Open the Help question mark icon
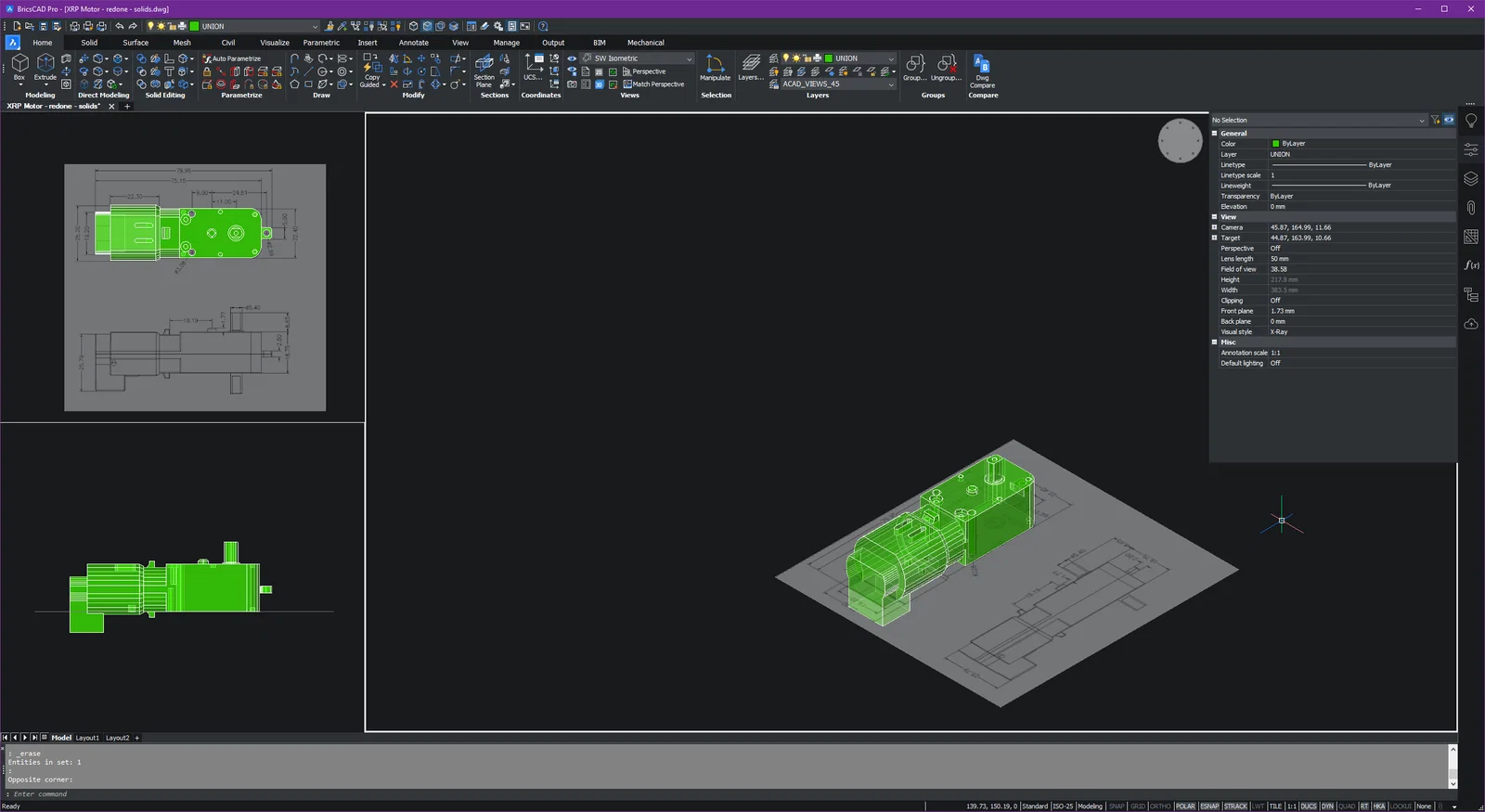This screenshot has height=812, width=1485. pyautogui.click(x=543, y=26)
